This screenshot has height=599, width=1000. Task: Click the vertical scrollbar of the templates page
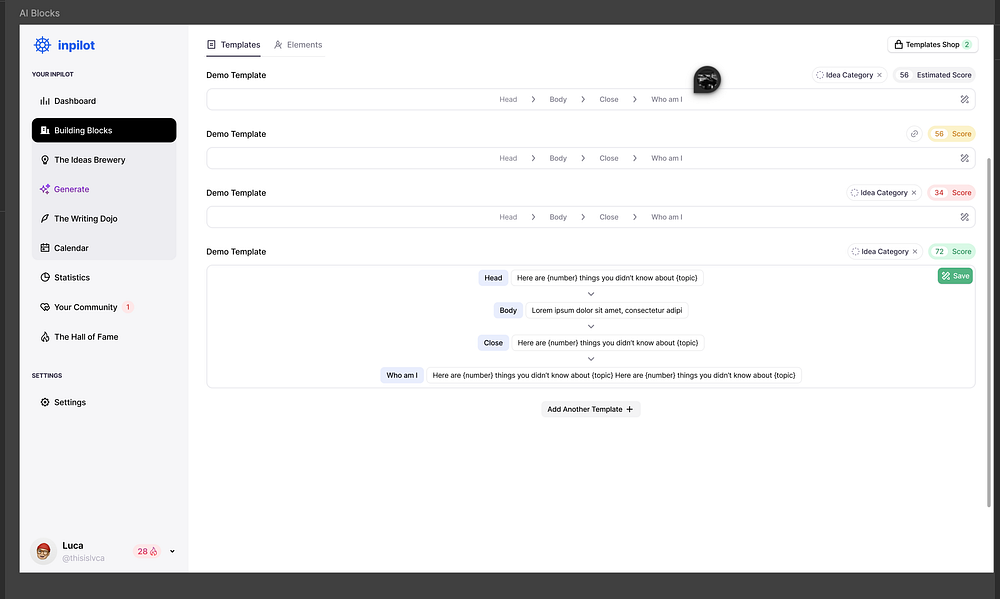989,332
